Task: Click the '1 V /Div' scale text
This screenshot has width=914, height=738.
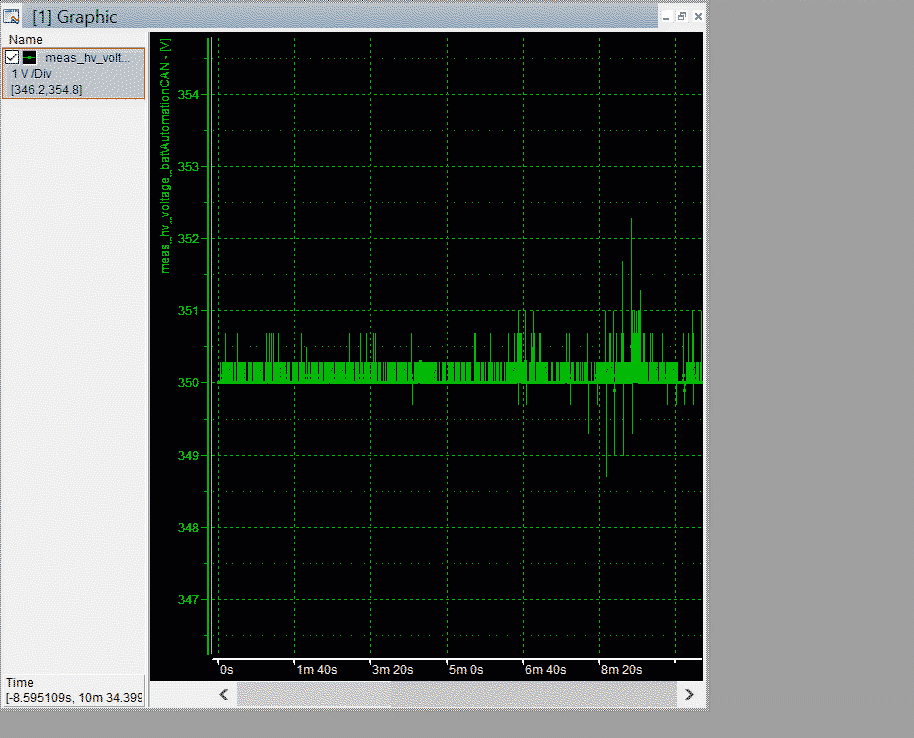Action: point(31,74)
